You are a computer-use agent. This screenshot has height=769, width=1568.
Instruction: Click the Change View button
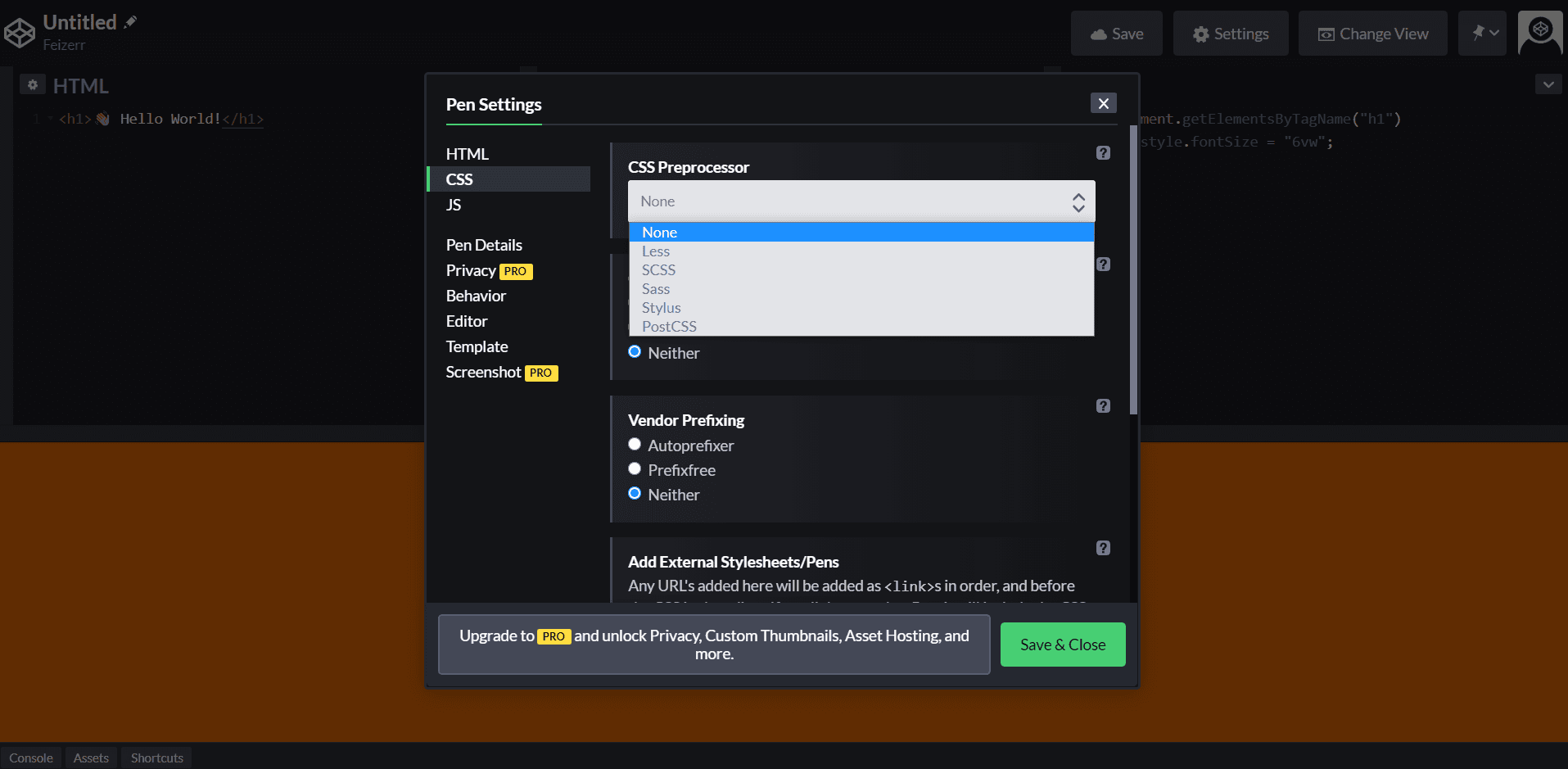[x=1372, y=34]
